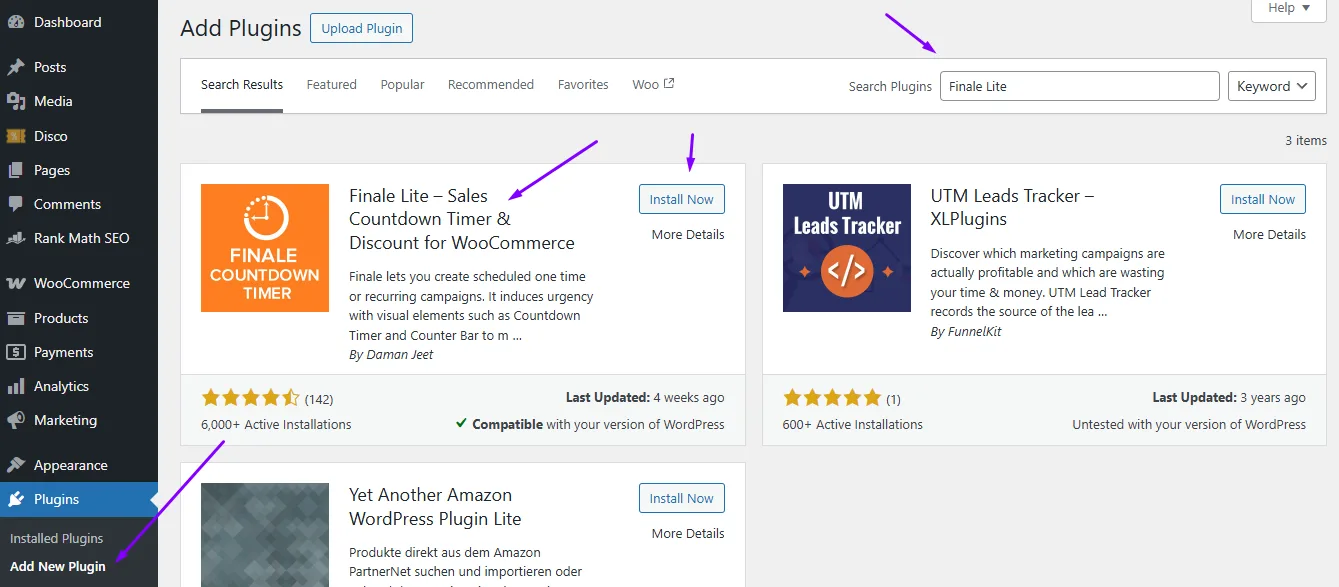The height and width of the screenshot is (587, 1339).
Task: Open UTM Leads Tracker title link
Action: (x=1012, y=207)
